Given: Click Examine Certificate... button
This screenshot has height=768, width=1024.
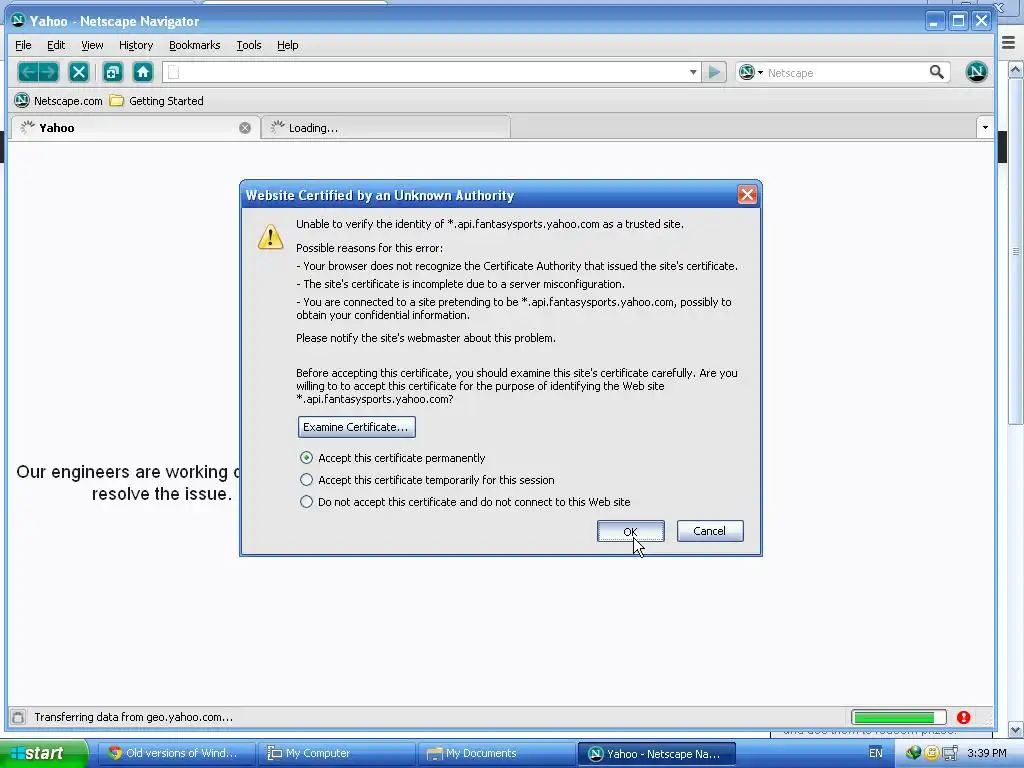Looking at the screenshot, I should [357, 427].
